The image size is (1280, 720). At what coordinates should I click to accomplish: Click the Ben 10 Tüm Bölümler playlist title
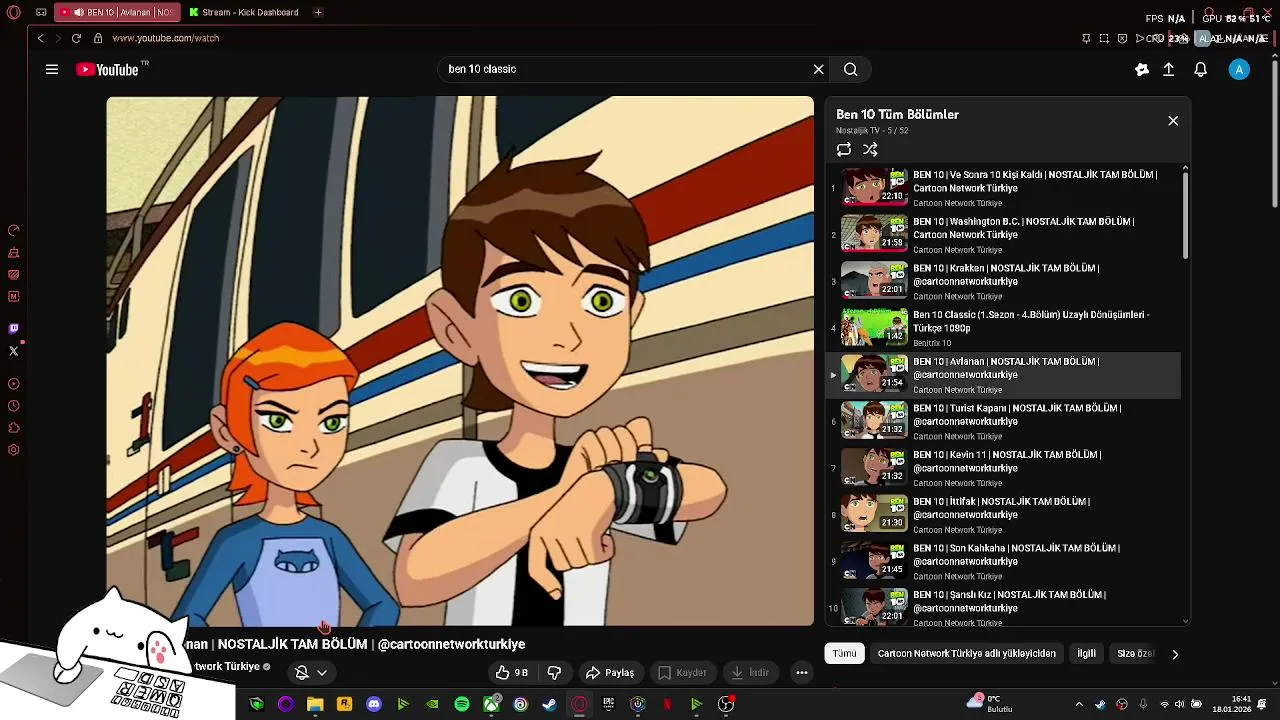(897, 115)
